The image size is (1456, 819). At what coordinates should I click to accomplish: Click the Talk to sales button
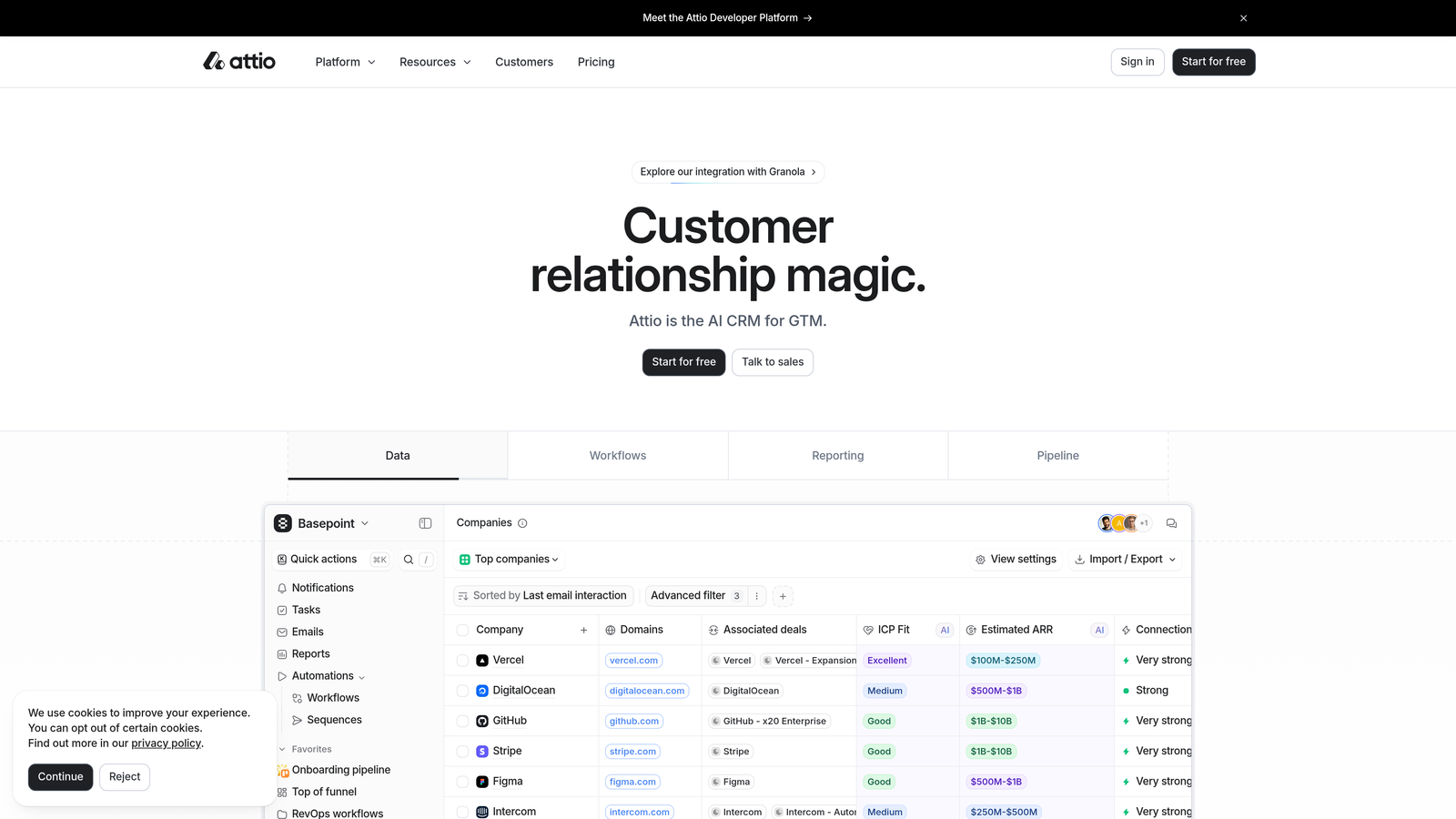pos(772,362)
